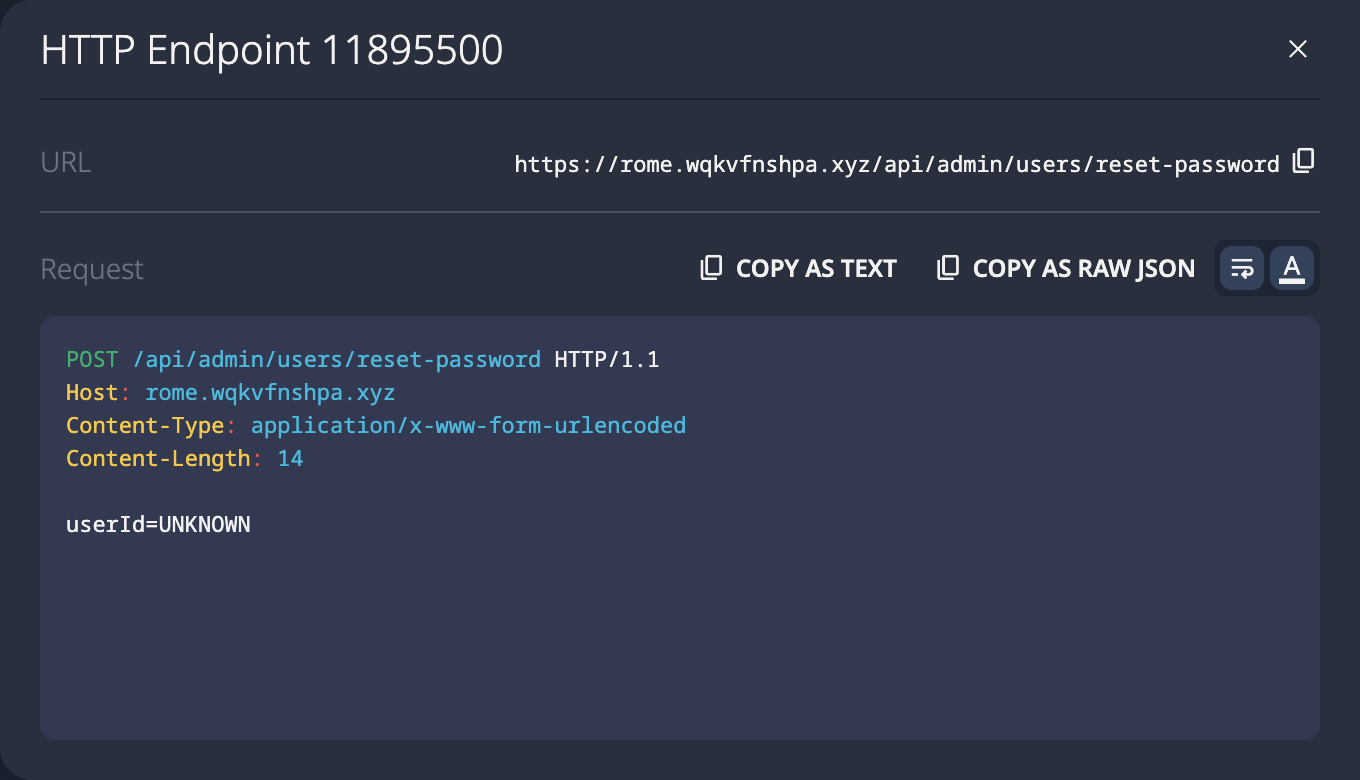Toggle syntax highlighting with the A button
Screen dimensions: 1360x780
(1292, 268)
